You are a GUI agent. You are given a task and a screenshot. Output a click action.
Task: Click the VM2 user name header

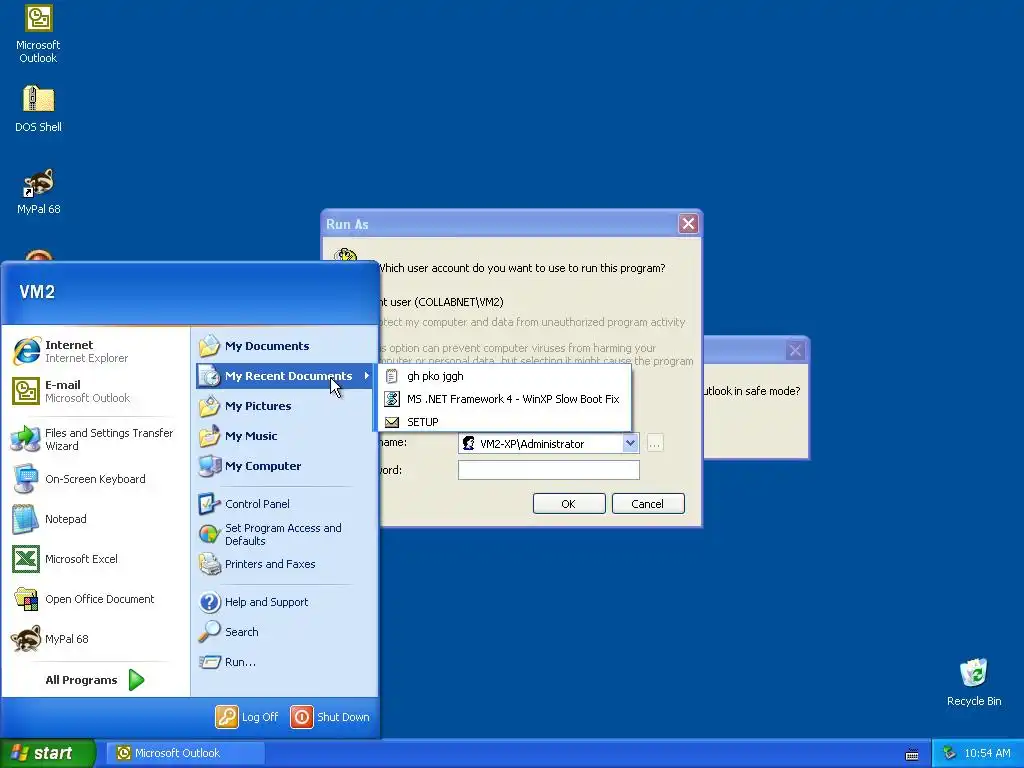click(37, 292)
